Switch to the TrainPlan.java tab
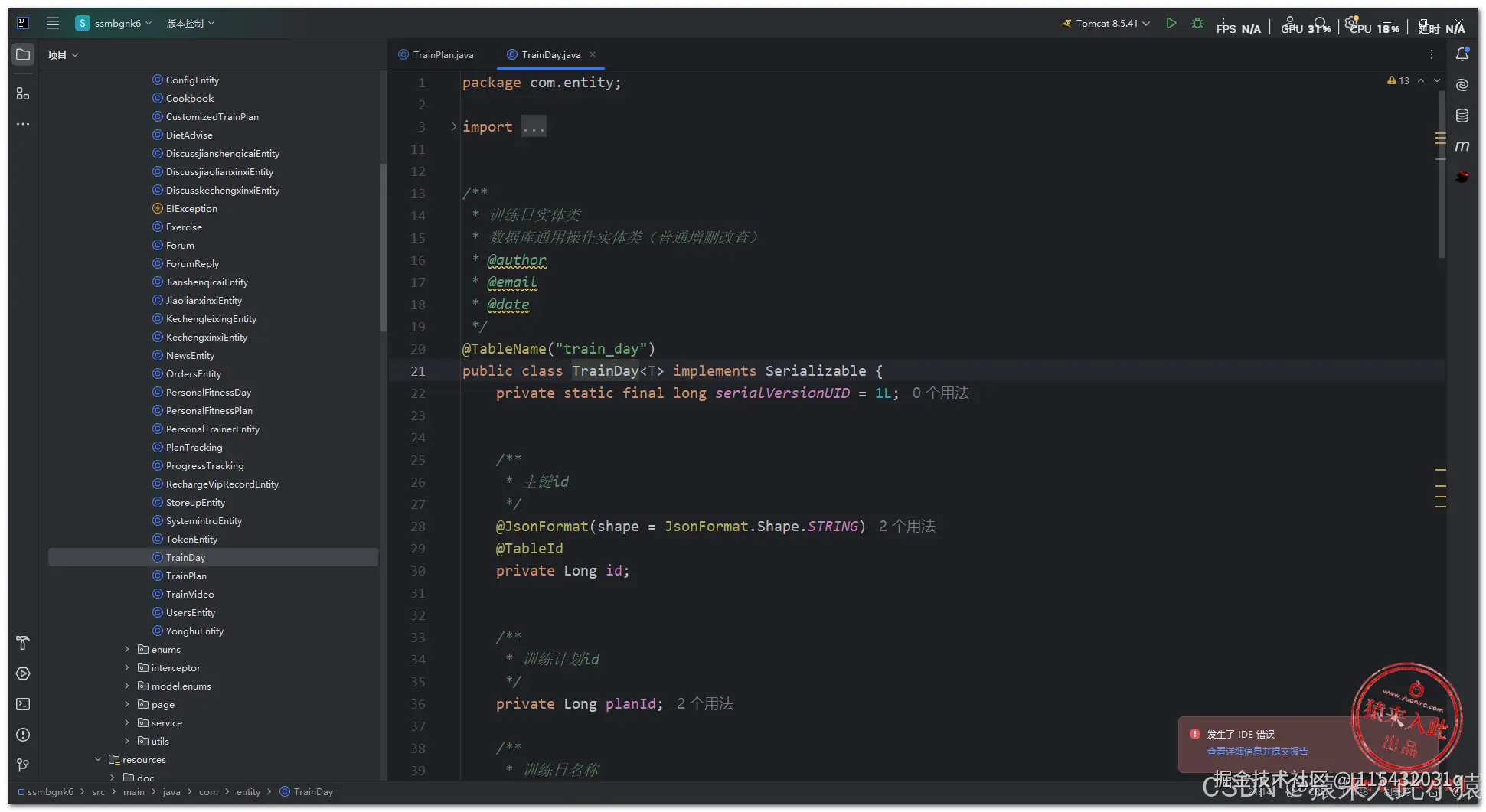 coord(436,54)
